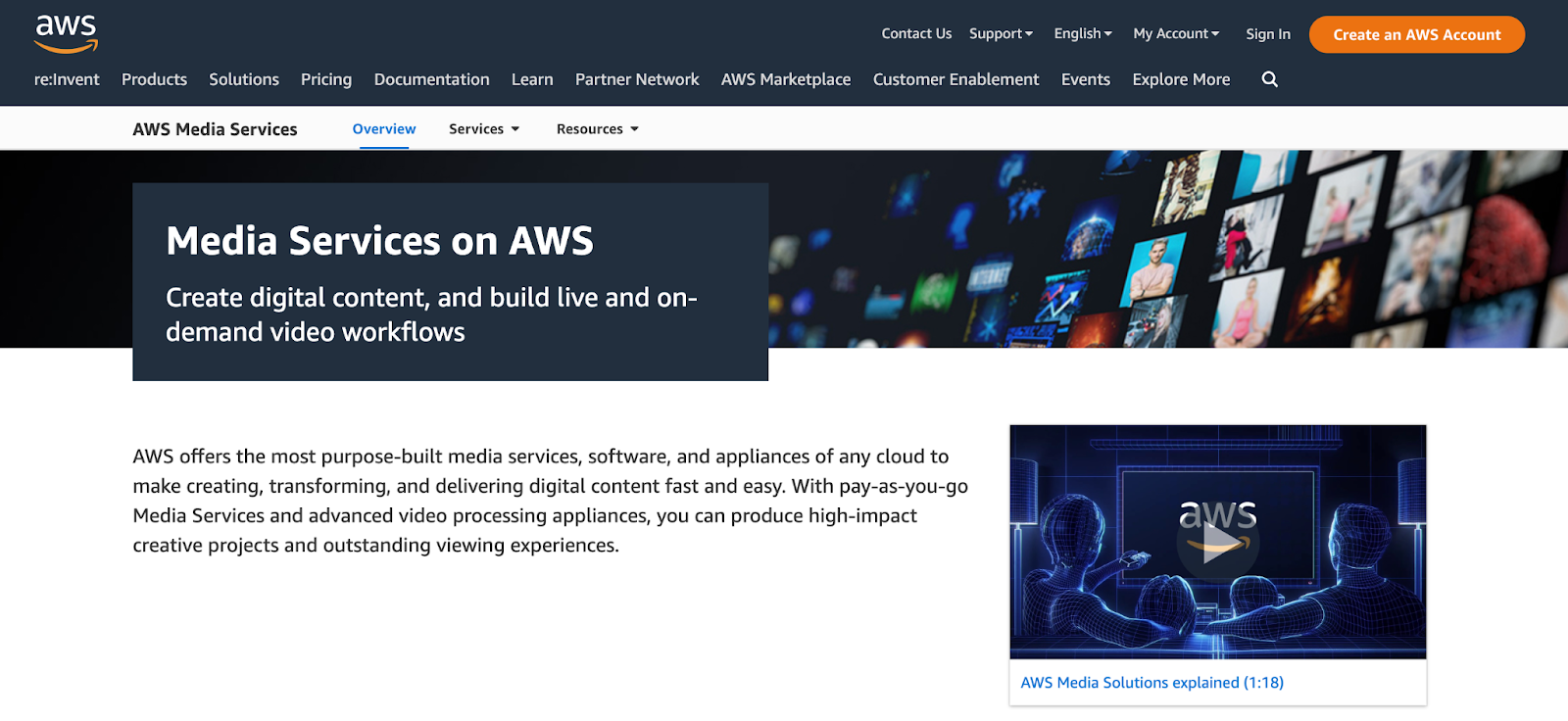Click the intro paragraph beginning 'AWS offers'

[x=550, y=501]
